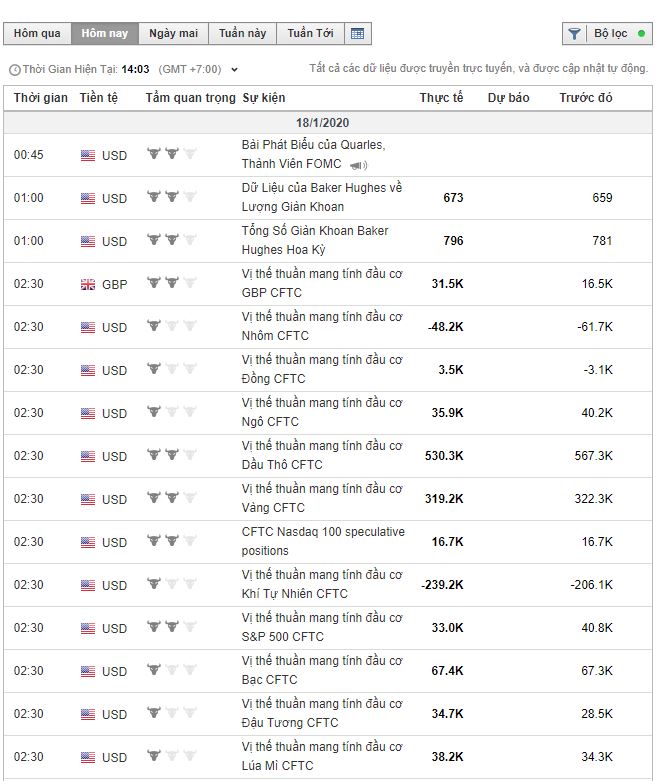Open the Dầu Thô CFTC event row
658x781 pixels.
click(321, 455)
